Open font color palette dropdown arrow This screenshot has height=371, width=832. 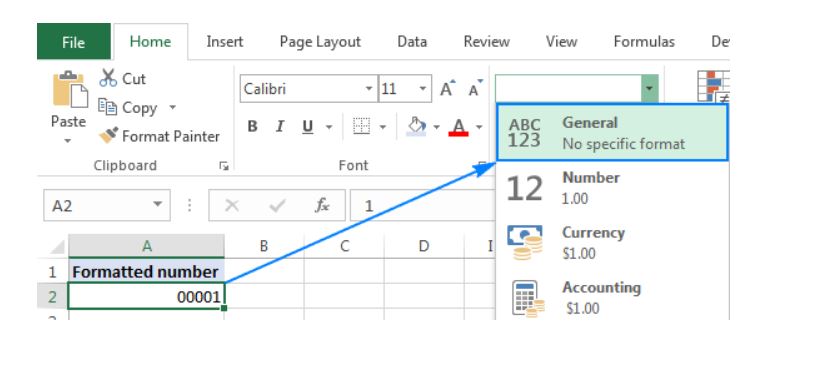point(479,127)
